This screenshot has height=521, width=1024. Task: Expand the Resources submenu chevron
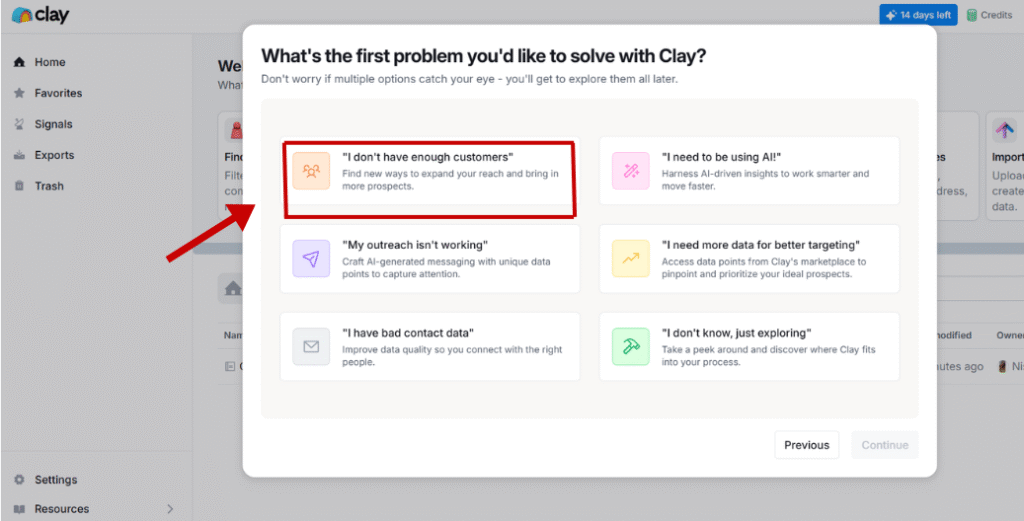[x=169, y=509]
